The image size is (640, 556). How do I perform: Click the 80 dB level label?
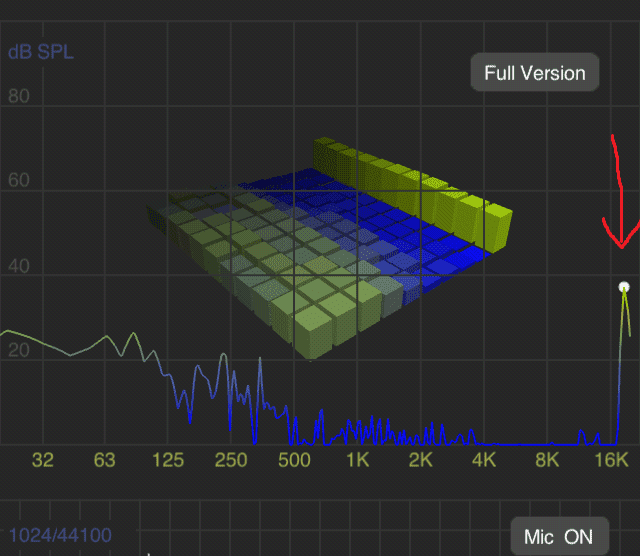(19, 97)
